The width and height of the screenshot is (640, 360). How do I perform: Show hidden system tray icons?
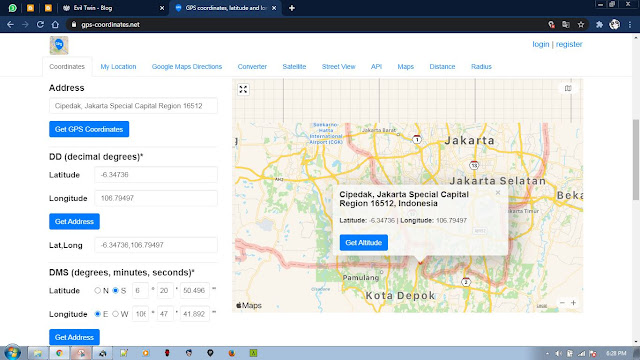pos(547,353)
